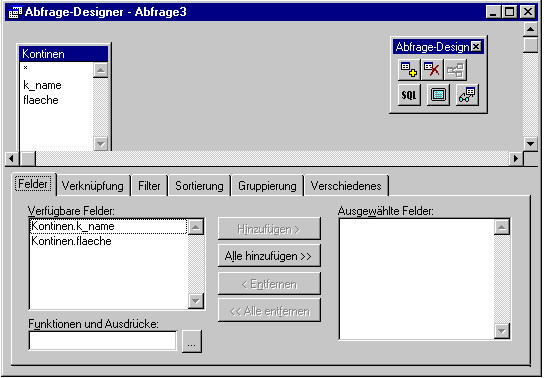Open the Filter tab
Viewport: 544px width, 378px height.
[149, 186]
